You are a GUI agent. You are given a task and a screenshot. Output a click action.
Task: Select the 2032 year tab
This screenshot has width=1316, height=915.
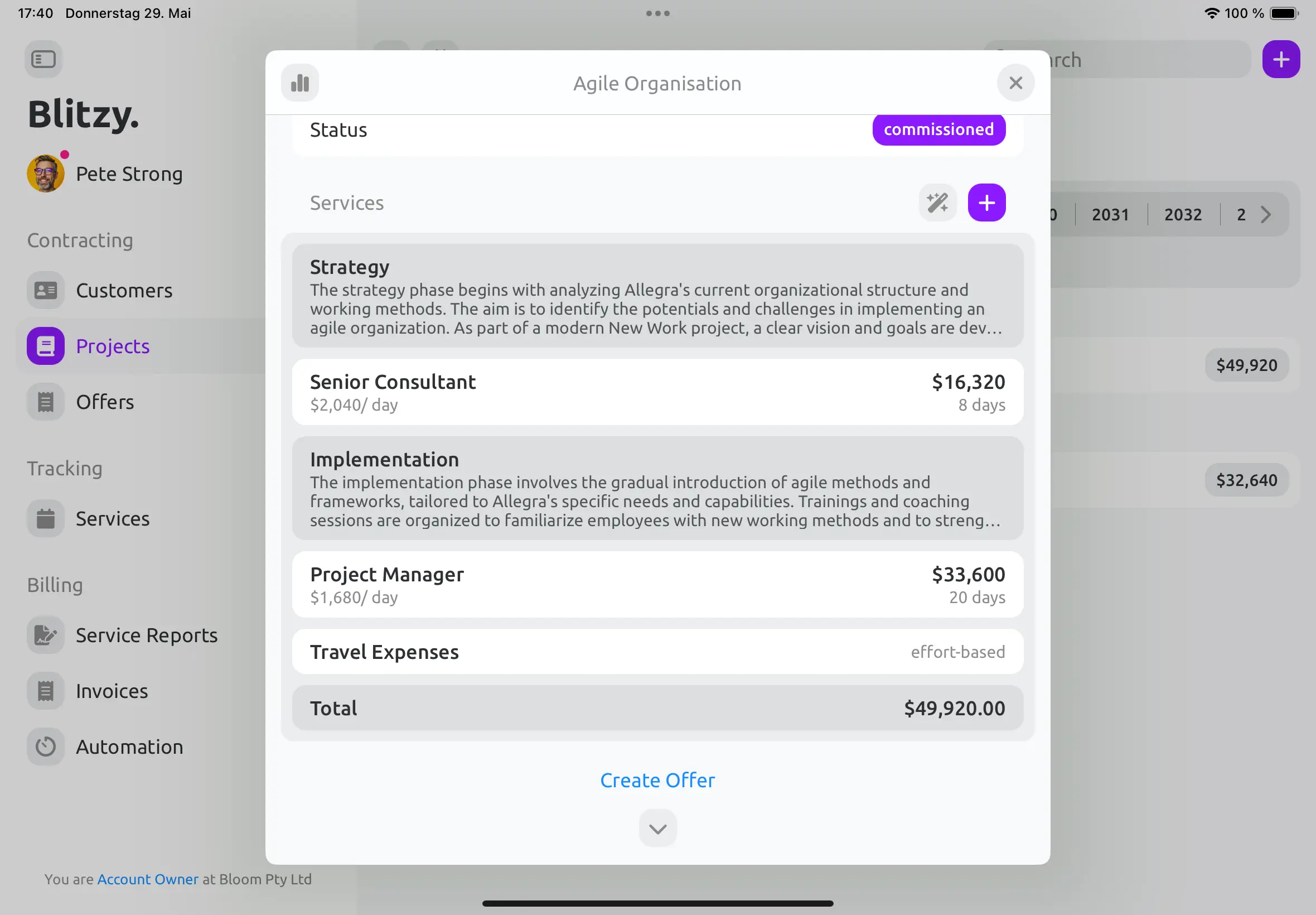coord(1183,215)
